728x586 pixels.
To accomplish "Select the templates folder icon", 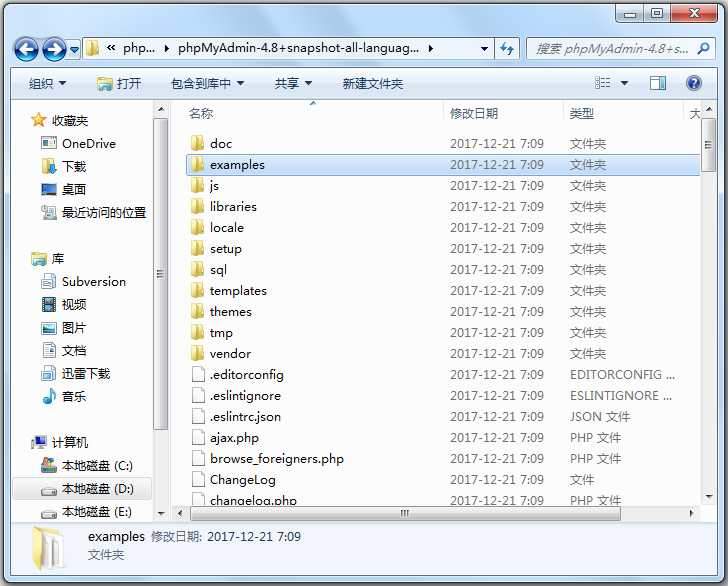I will 198,291.
